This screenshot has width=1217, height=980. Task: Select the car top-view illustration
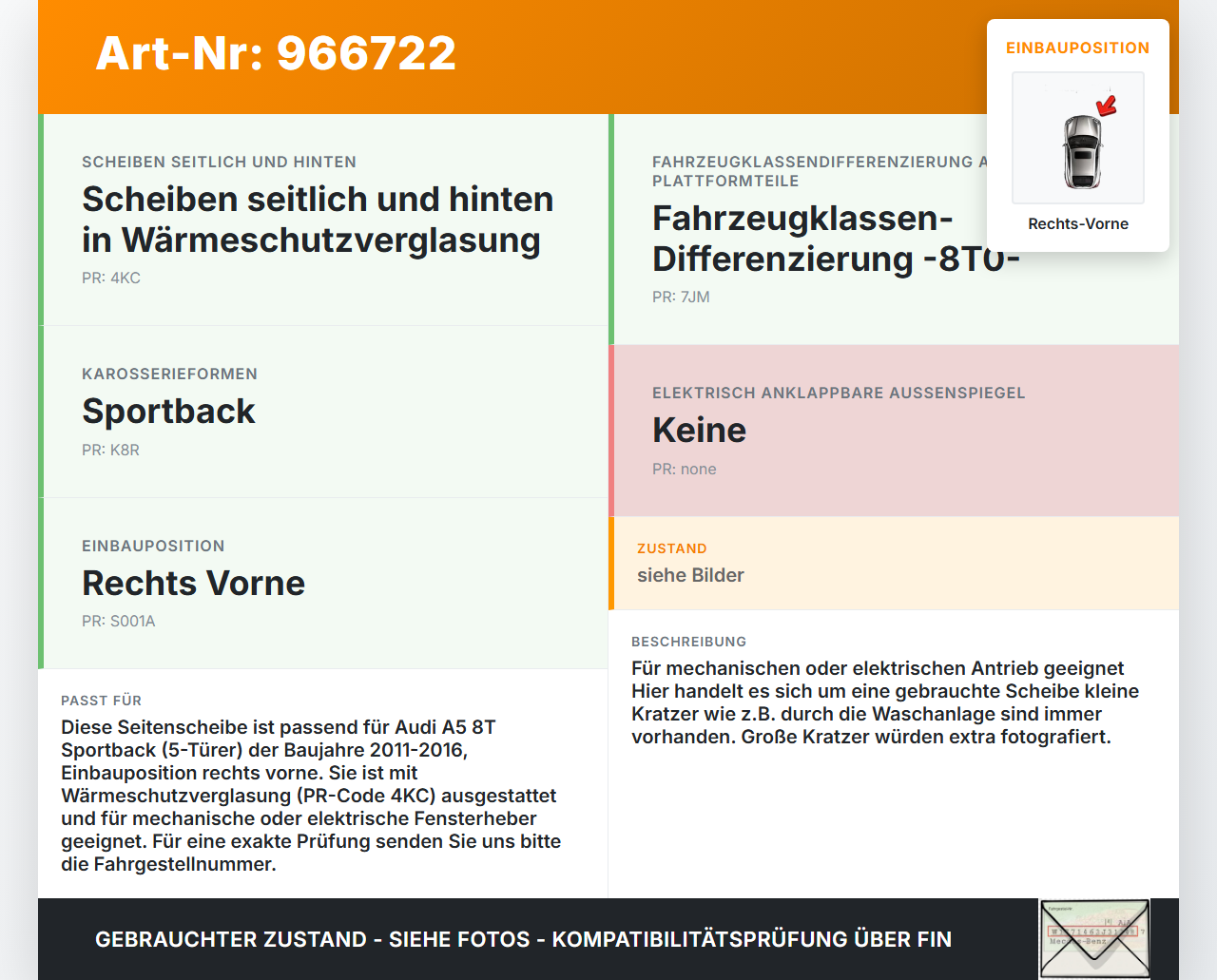point(1077,143)
